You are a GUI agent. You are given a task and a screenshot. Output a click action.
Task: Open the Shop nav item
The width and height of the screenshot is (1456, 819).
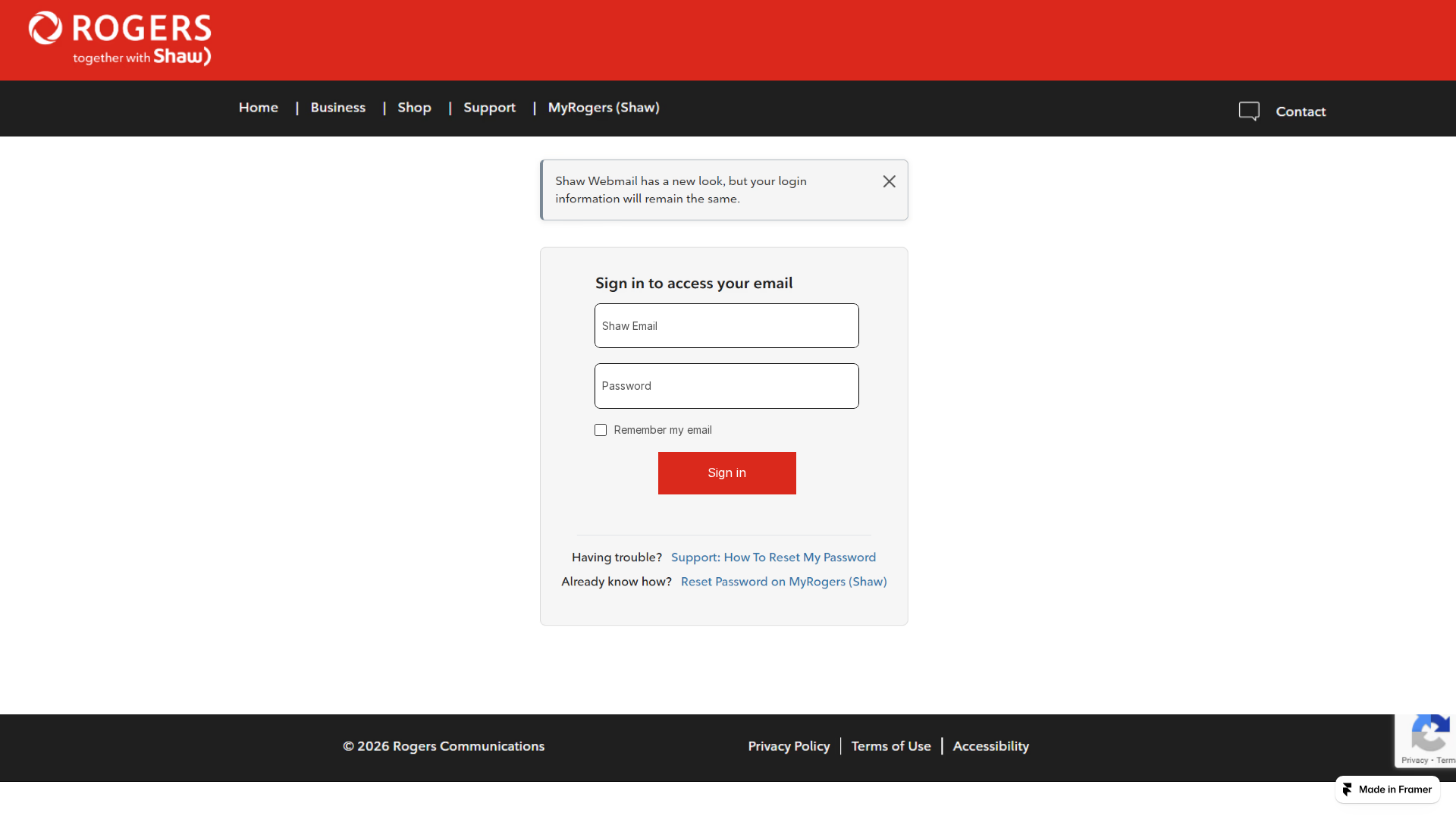(x=415, y=108)
